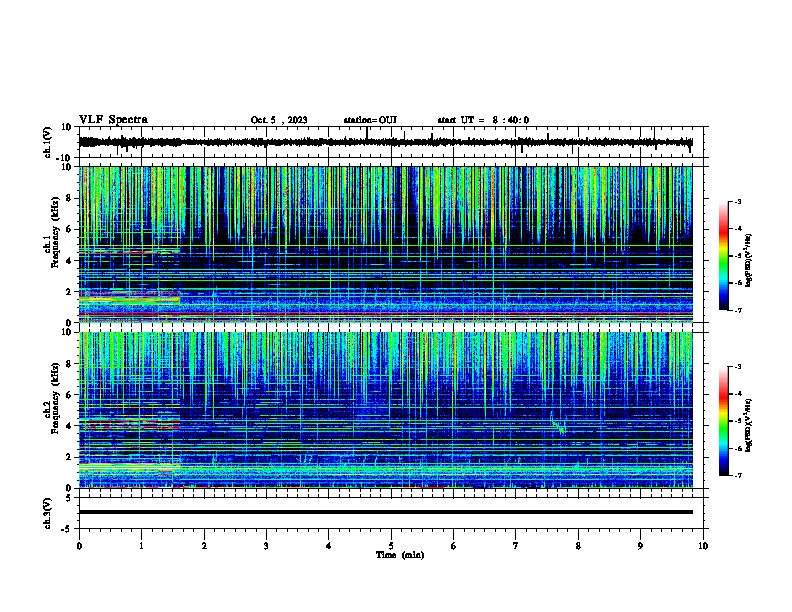The width and height of the screenshot is (792, 612).
Task: Click the time axis tick label "0"
Action: [79, 546]
